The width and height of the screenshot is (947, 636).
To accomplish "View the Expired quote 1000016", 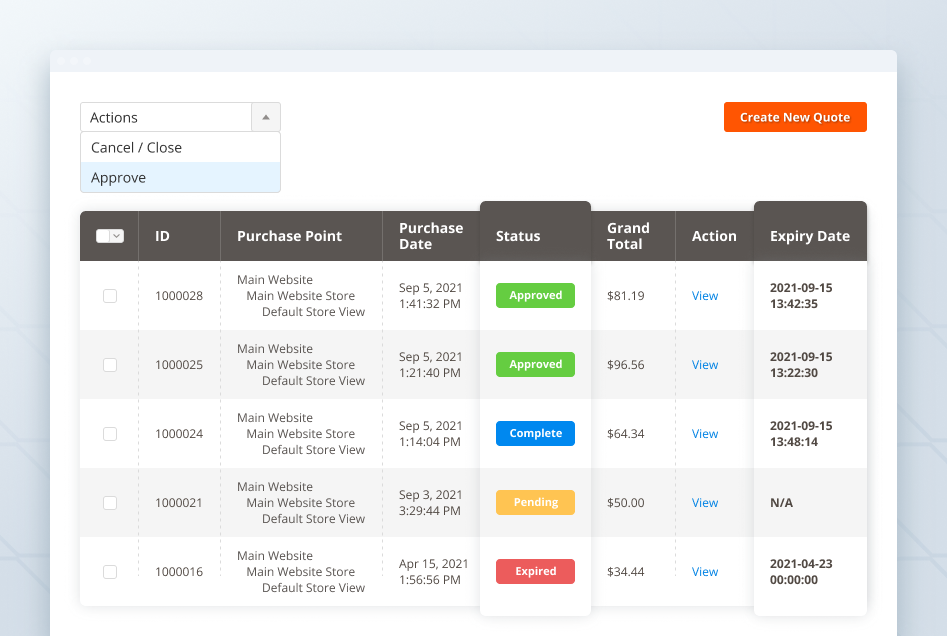I will point(705,572).
